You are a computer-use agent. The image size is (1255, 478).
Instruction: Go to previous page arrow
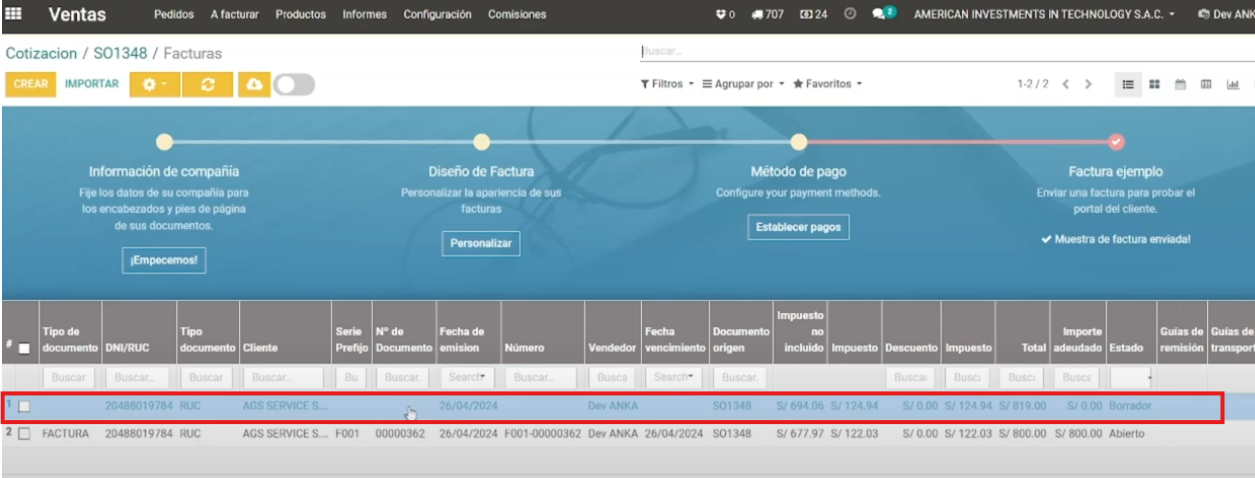point(1066,85)
